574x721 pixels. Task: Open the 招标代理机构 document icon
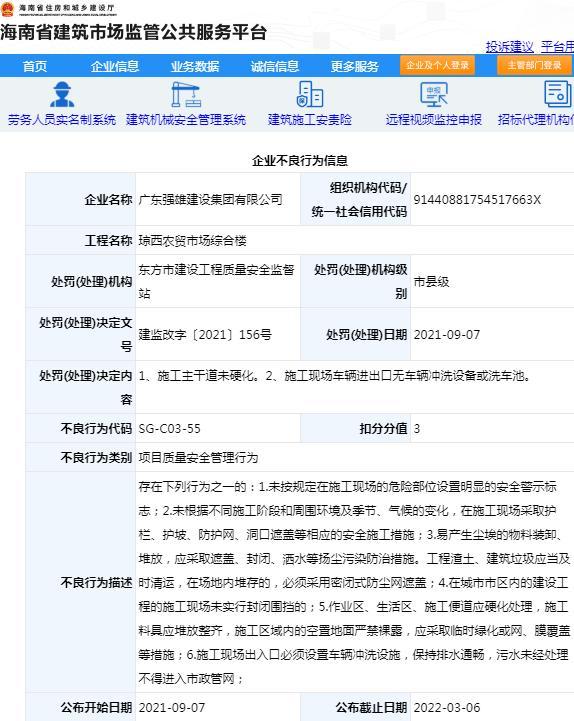pyautogui.click(x=557, y=94)
